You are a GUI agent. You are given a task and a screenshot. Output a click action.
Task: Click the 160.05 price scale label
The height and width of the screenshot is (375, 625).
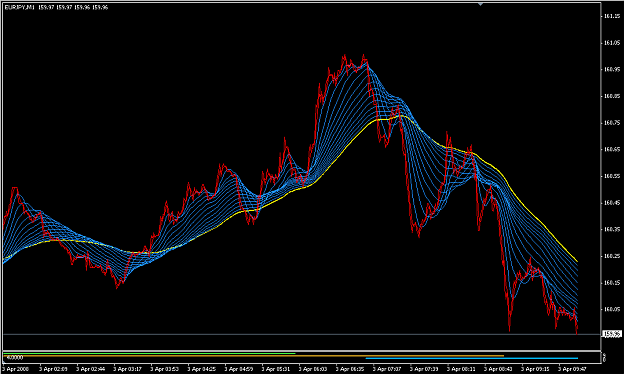pos(612,309)
